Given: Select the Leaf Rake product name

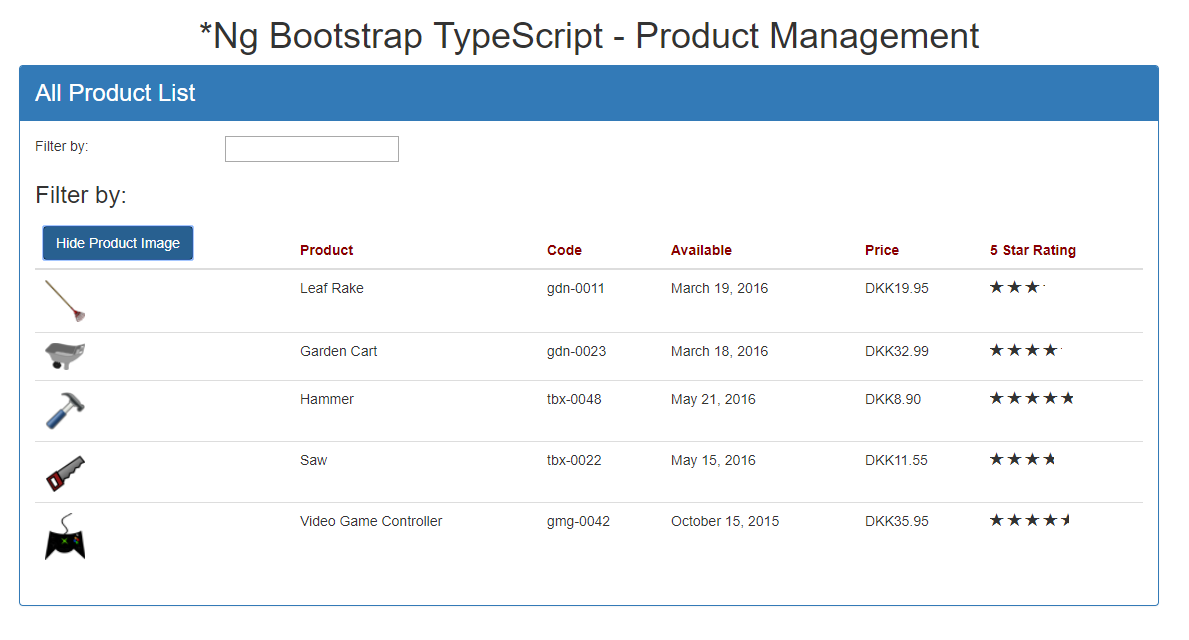Looking at the screenshot, I should 331,288.
